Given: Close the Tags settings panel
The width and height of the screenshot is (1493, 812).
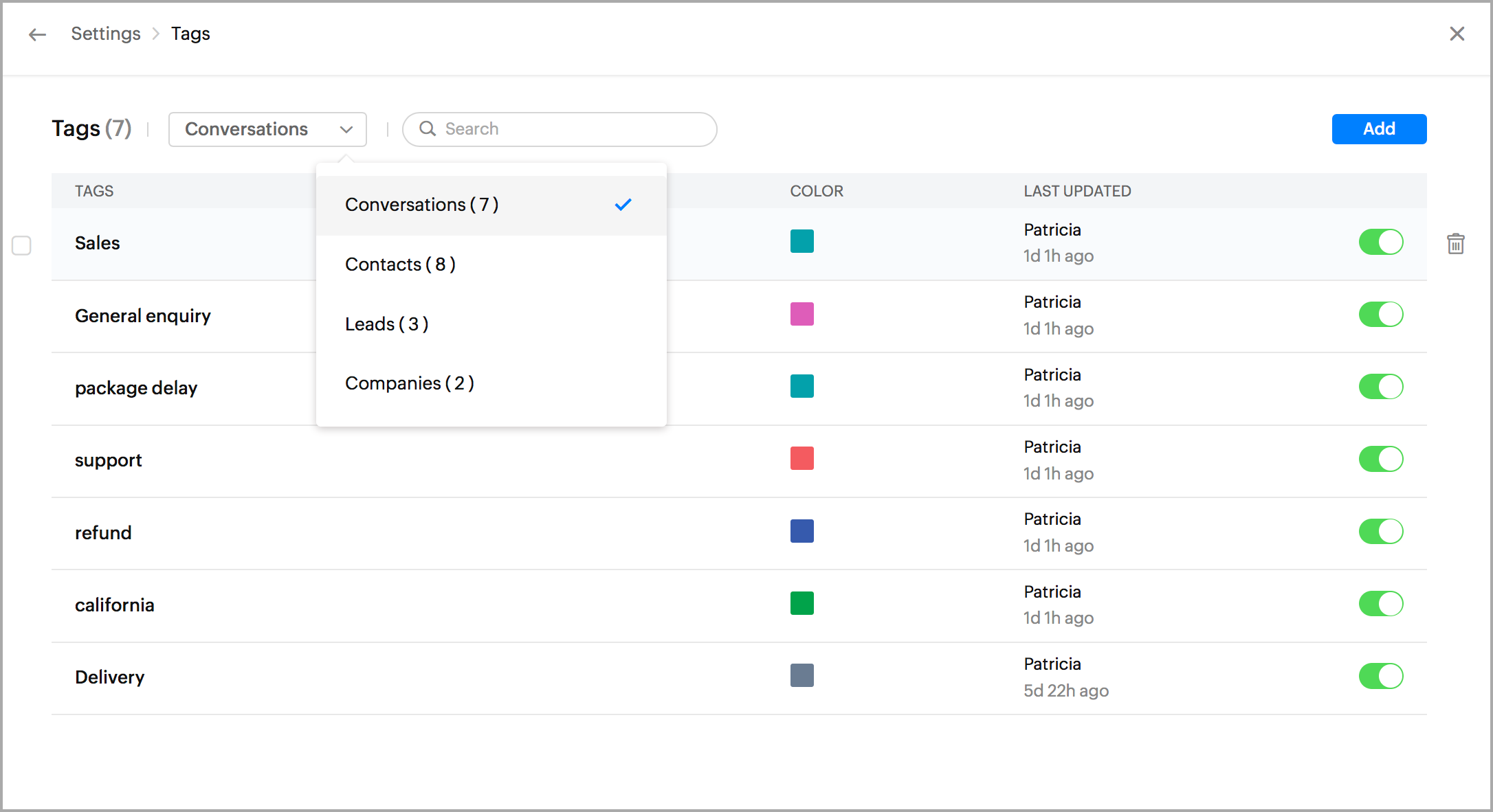Looking at the screenshot, I should coord(1457,34).
